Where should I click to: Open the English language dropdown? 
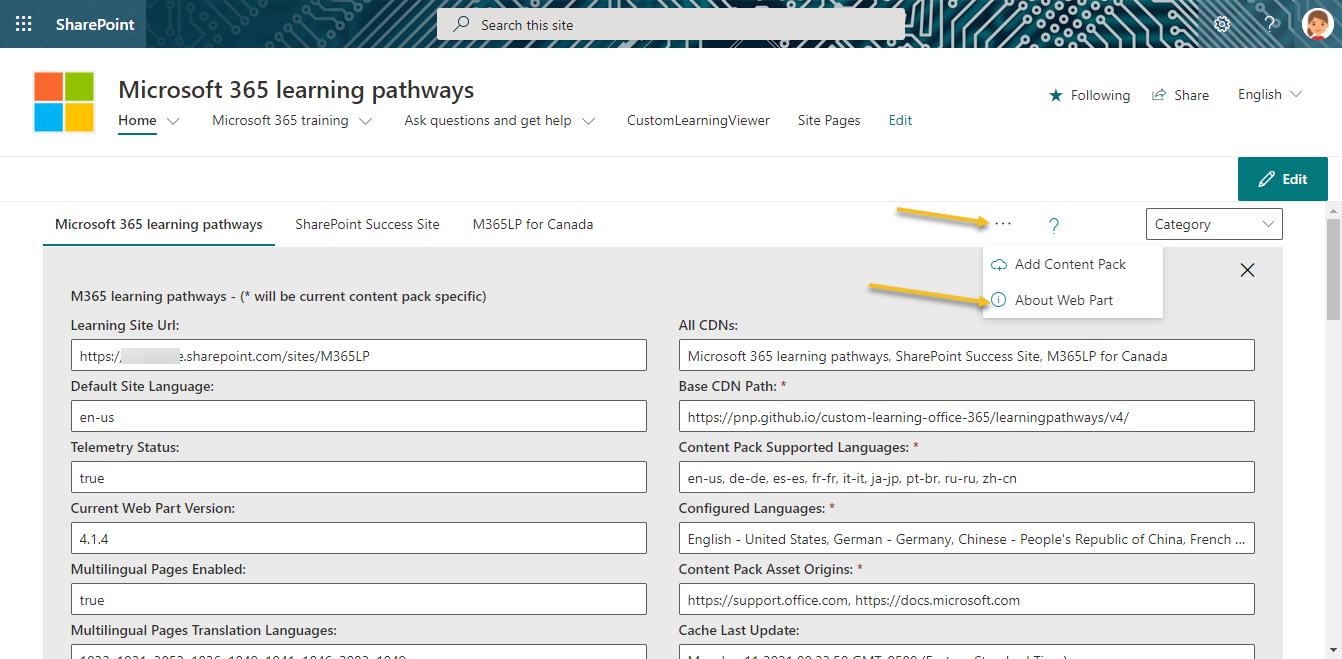point(1268,94)
